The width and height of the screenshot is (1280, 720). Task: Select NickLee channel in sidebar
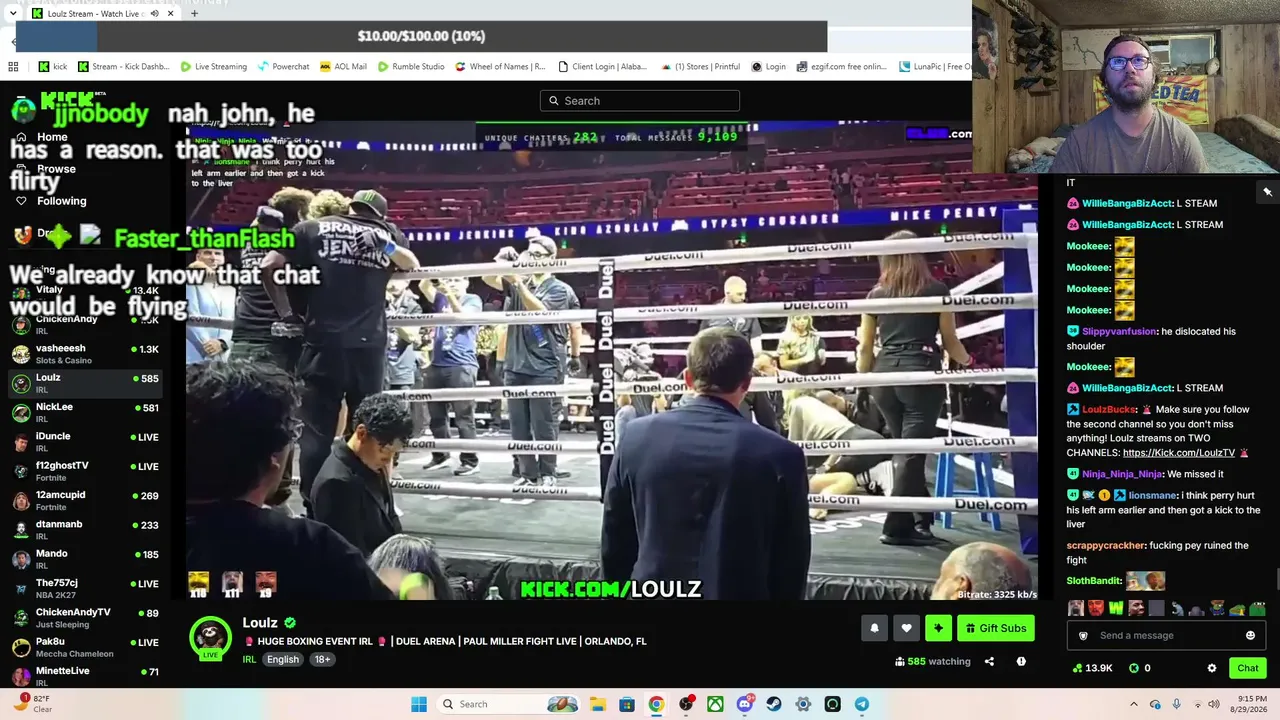(85, 412)
